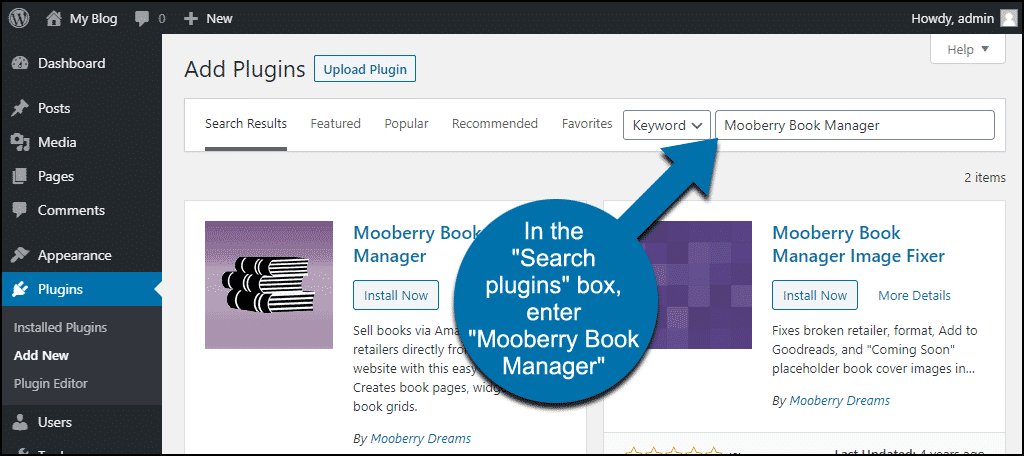The height and width of the screenshot is (456, 1024).
Task: Click the Comments icon in sidebar
Action: 20,210
